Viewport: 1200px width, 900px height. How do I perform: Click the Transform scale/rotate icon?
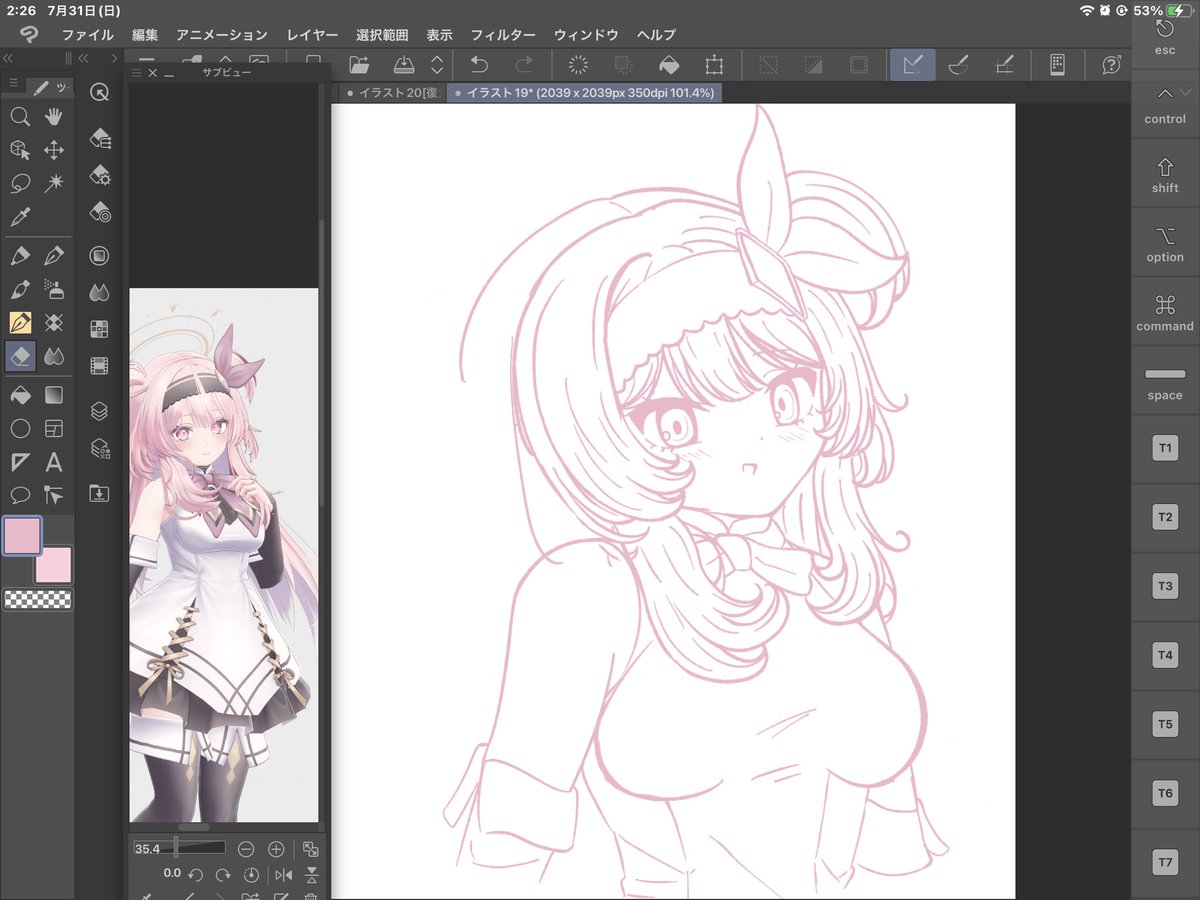pyautogui.click(x=714, y=65)
